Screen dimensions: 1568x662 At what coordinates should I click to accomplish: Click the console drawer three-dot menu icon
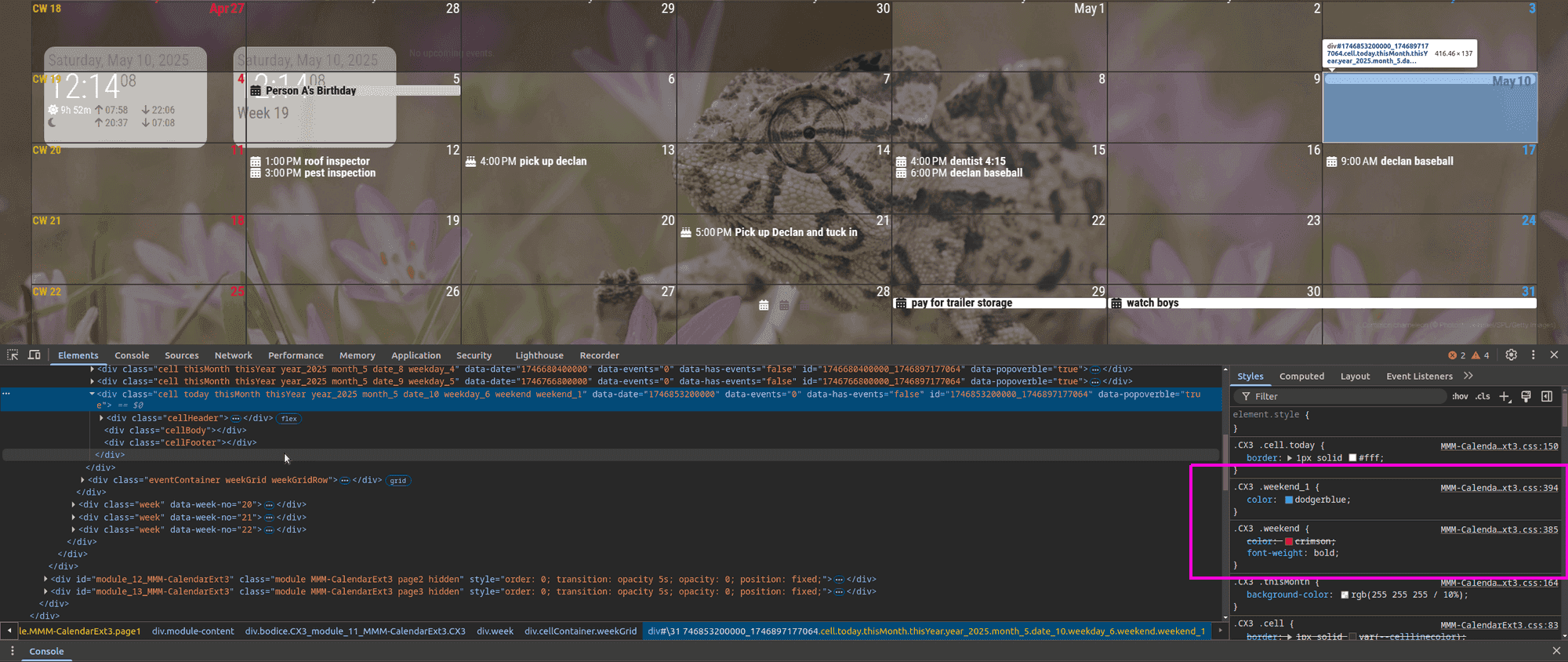(13, 651)
